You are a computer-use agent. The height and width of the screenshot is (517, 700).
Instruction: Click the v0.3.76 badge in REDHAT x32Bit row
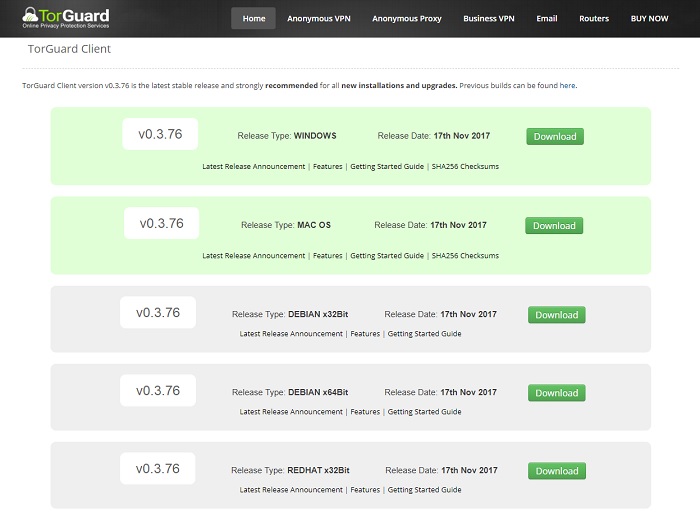click(158, 469)
